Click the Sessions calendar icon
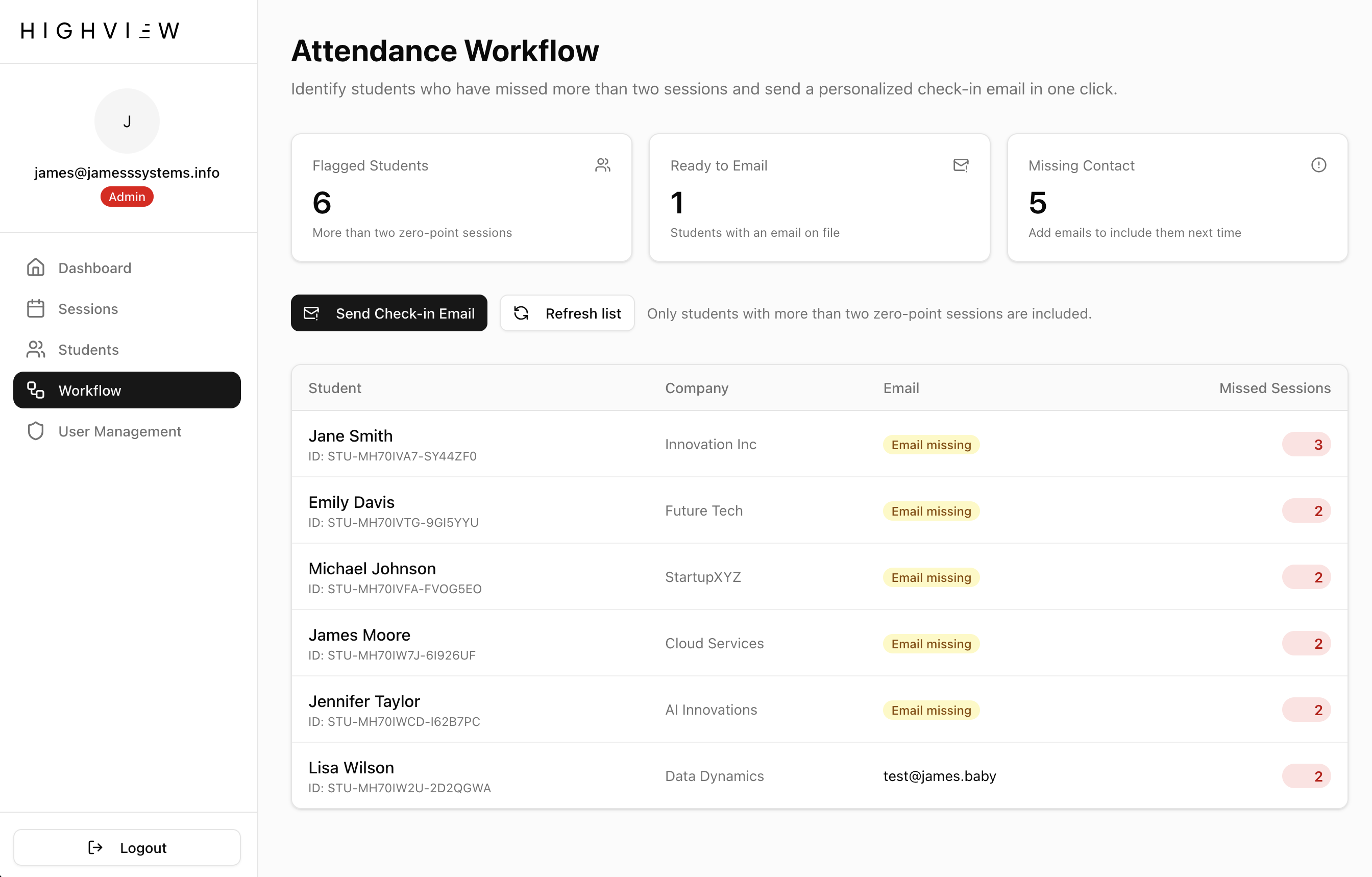 coord(35,309)
